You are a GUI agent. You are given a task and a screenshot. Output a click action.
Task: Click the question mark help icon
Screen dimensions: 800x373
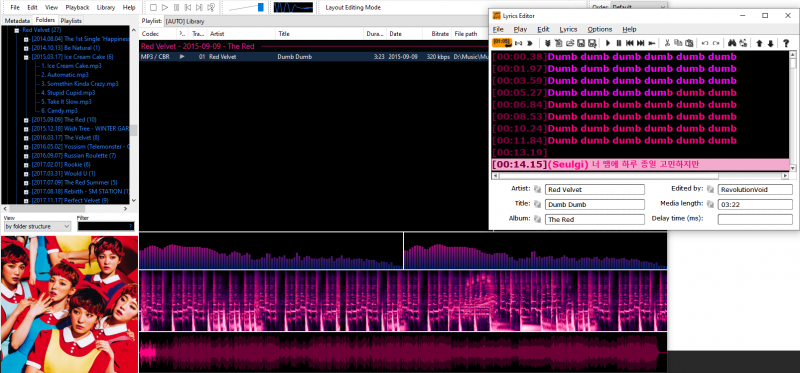click(786, 43)
